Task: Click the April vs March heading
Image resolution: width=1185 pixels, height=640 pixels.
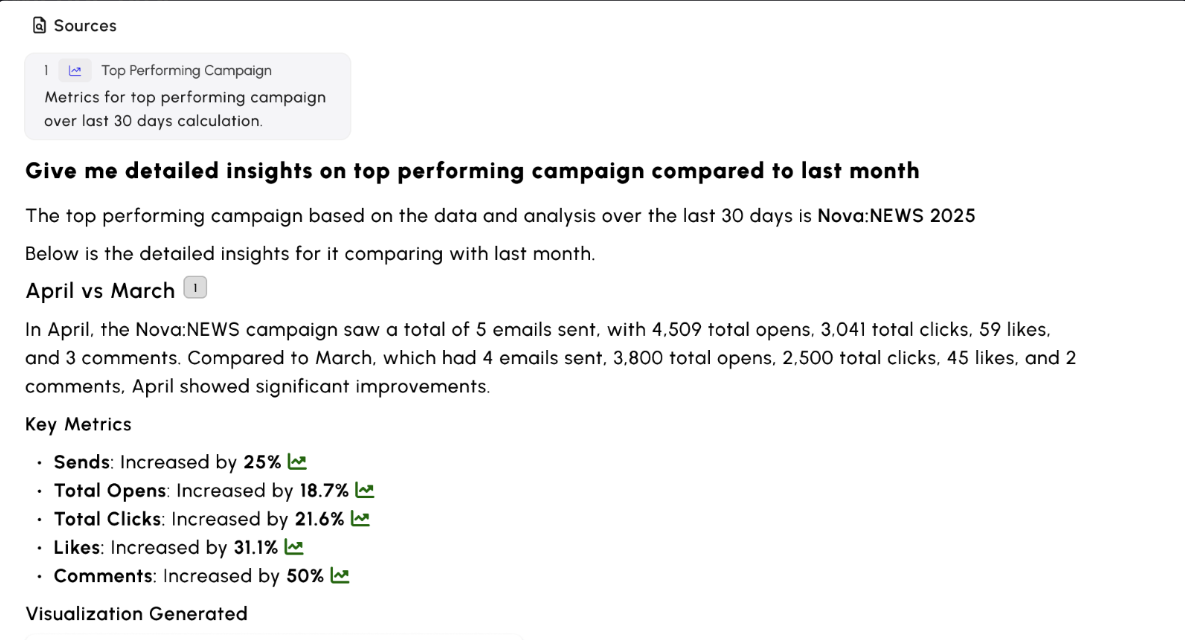Action: tap(100, 291)
